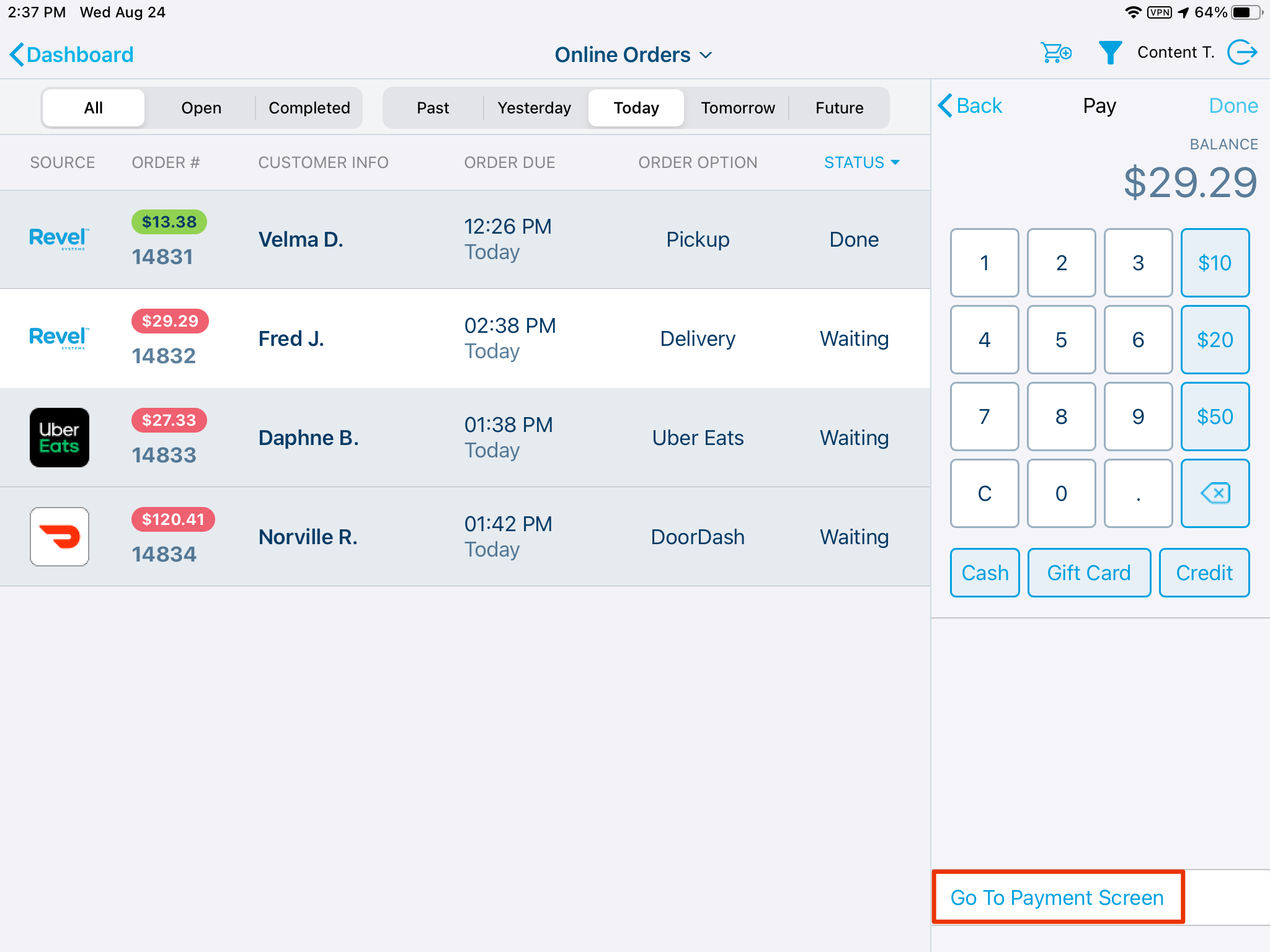This screenshot has width=1270, height=952.
Task: Select Daphne B. order row
Action: [465, 438]
